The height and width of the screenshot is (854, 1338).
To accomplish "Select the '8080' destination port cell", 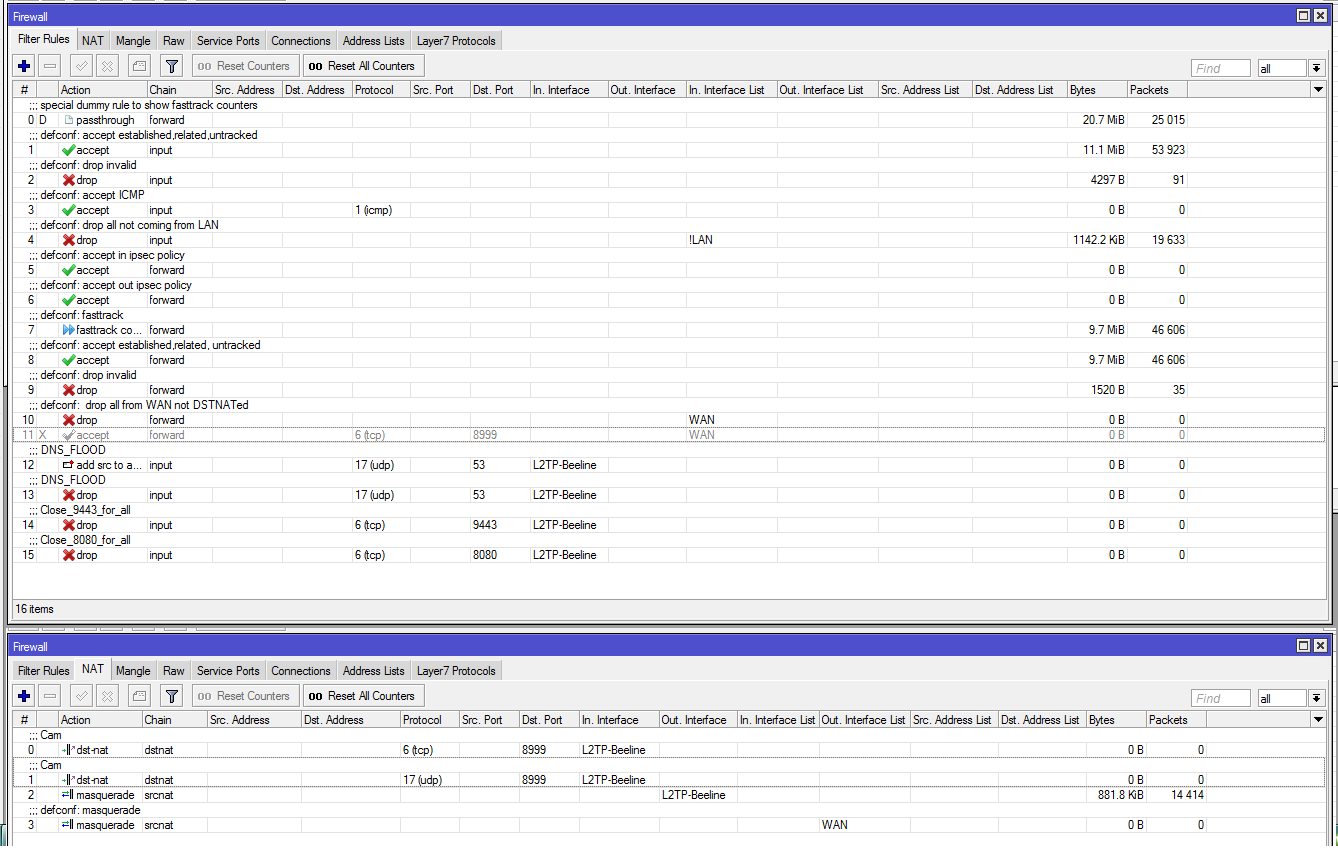I will tap(500, 555).
